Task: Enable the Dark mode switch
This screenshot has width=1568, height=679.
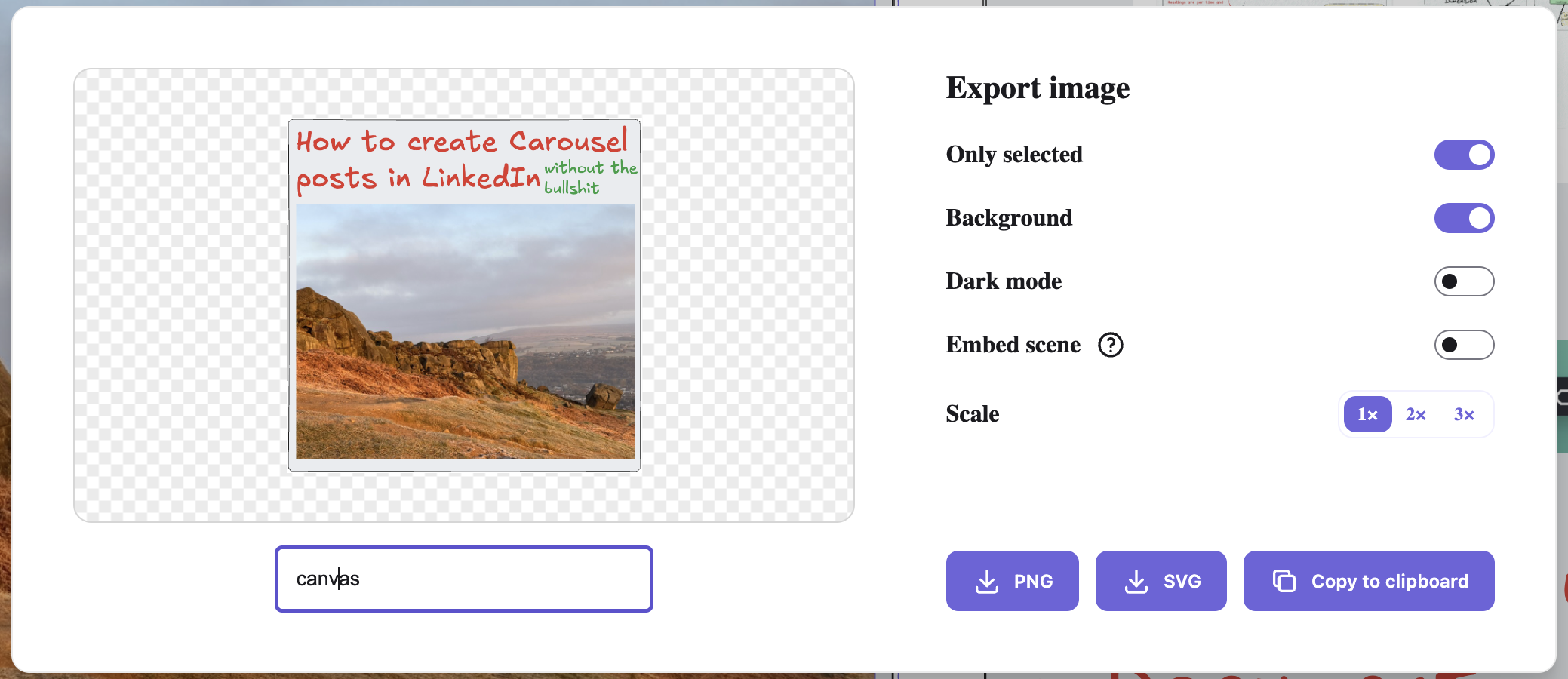Action: click(x=1464, y=281)
